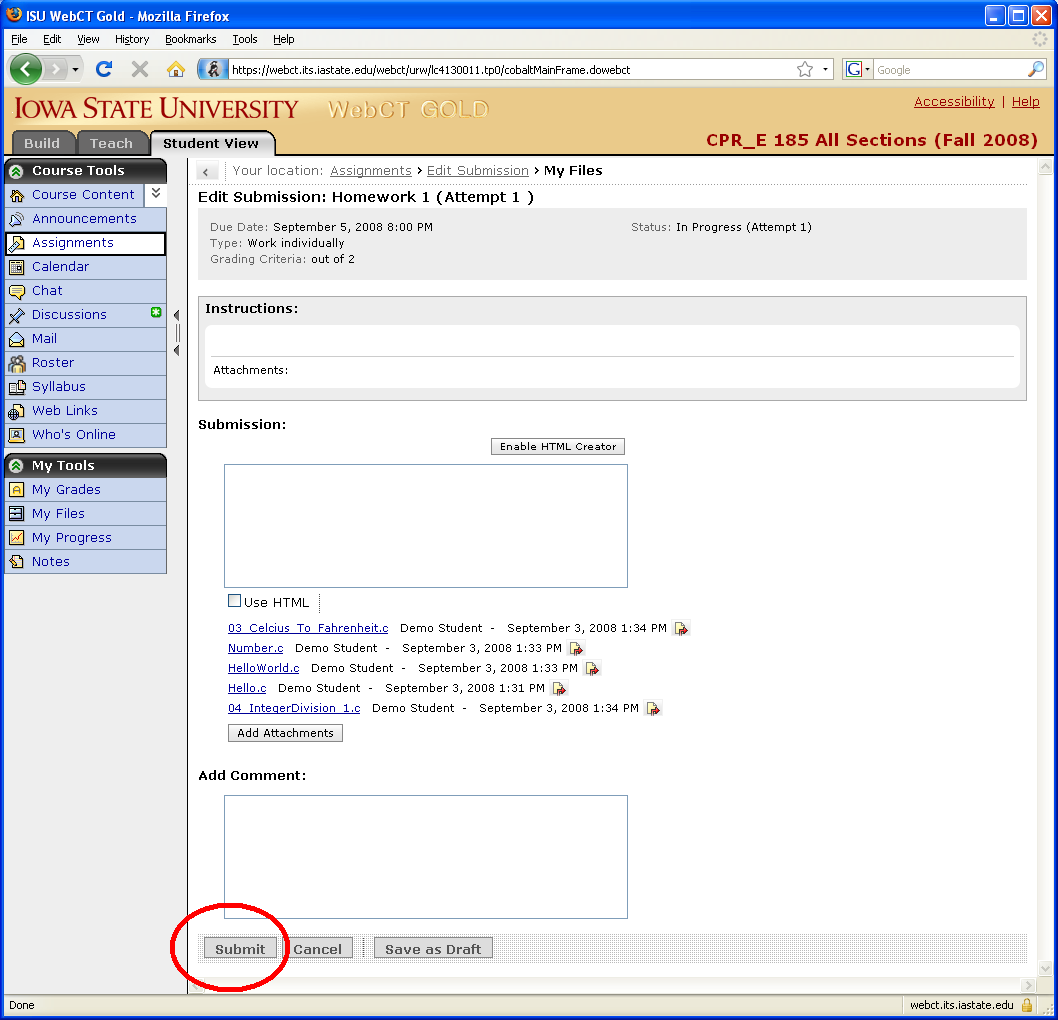Click the Google search magnifier icon
The height and width of the screenshot is (1020, 1058).
tap(1036, 69)
